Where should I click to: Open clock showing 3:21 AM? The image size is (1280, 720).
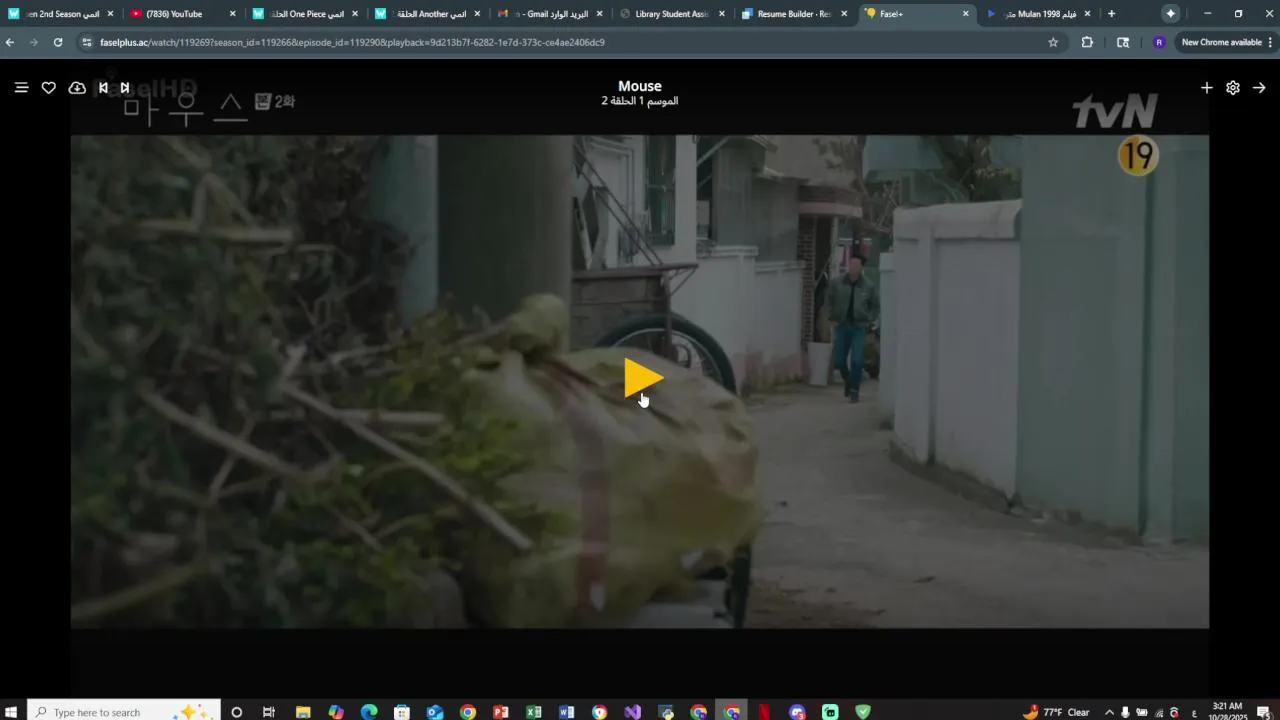coord(1227,712)
